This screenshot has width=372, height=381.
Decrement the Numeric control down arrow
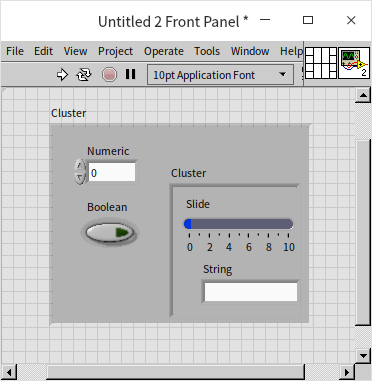79,178
